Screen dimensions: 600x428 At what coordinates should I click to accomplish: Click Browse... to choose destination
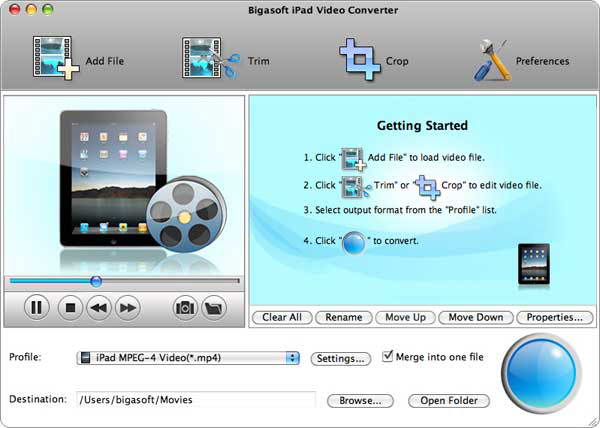(x=360, y=401)
